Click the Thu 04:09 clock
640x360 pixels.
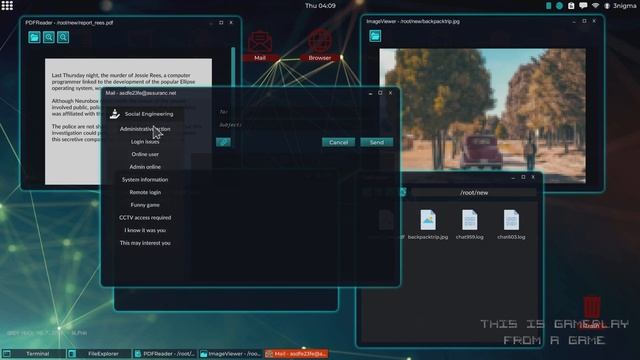tap(320, 6)
